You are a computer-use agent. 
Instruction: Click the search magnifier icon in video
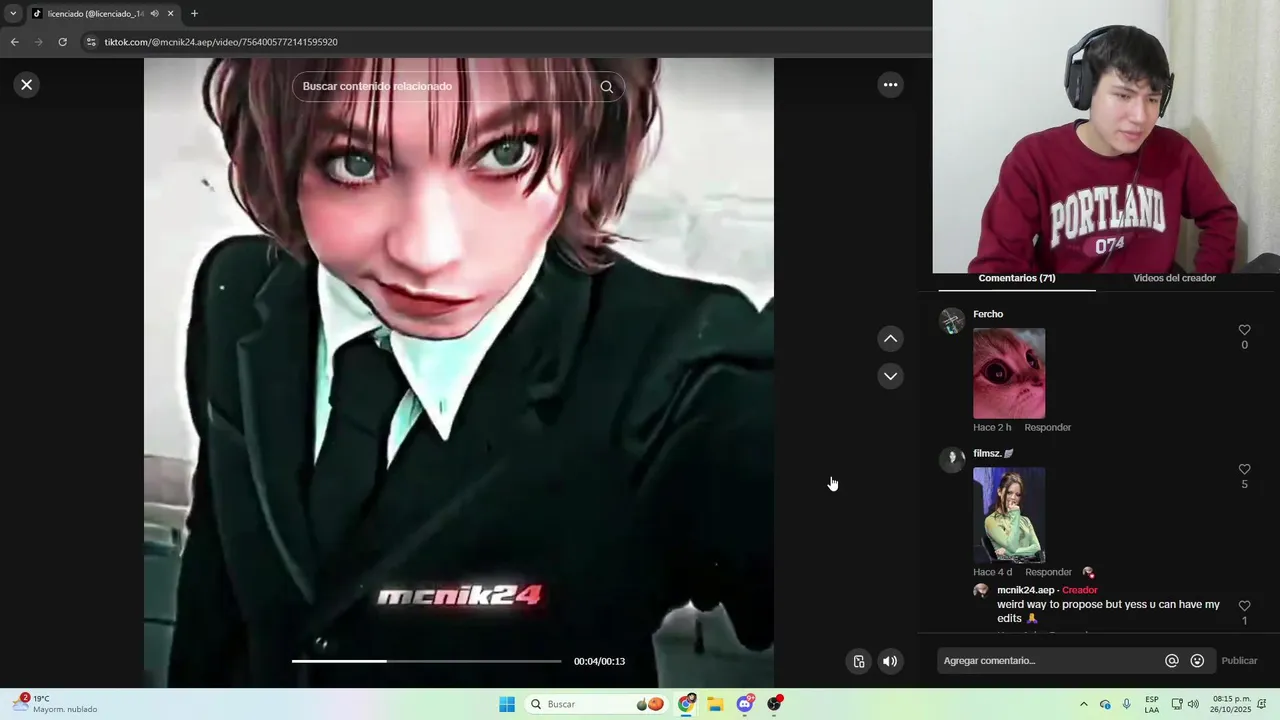coord(606,87)
